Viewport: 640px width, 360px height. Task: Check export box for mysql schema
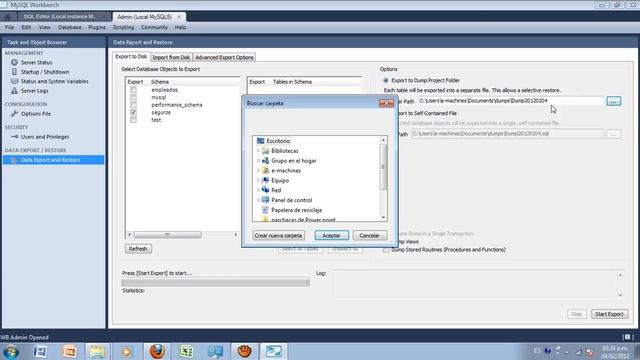pyautogui.click(x=133, y=97)
